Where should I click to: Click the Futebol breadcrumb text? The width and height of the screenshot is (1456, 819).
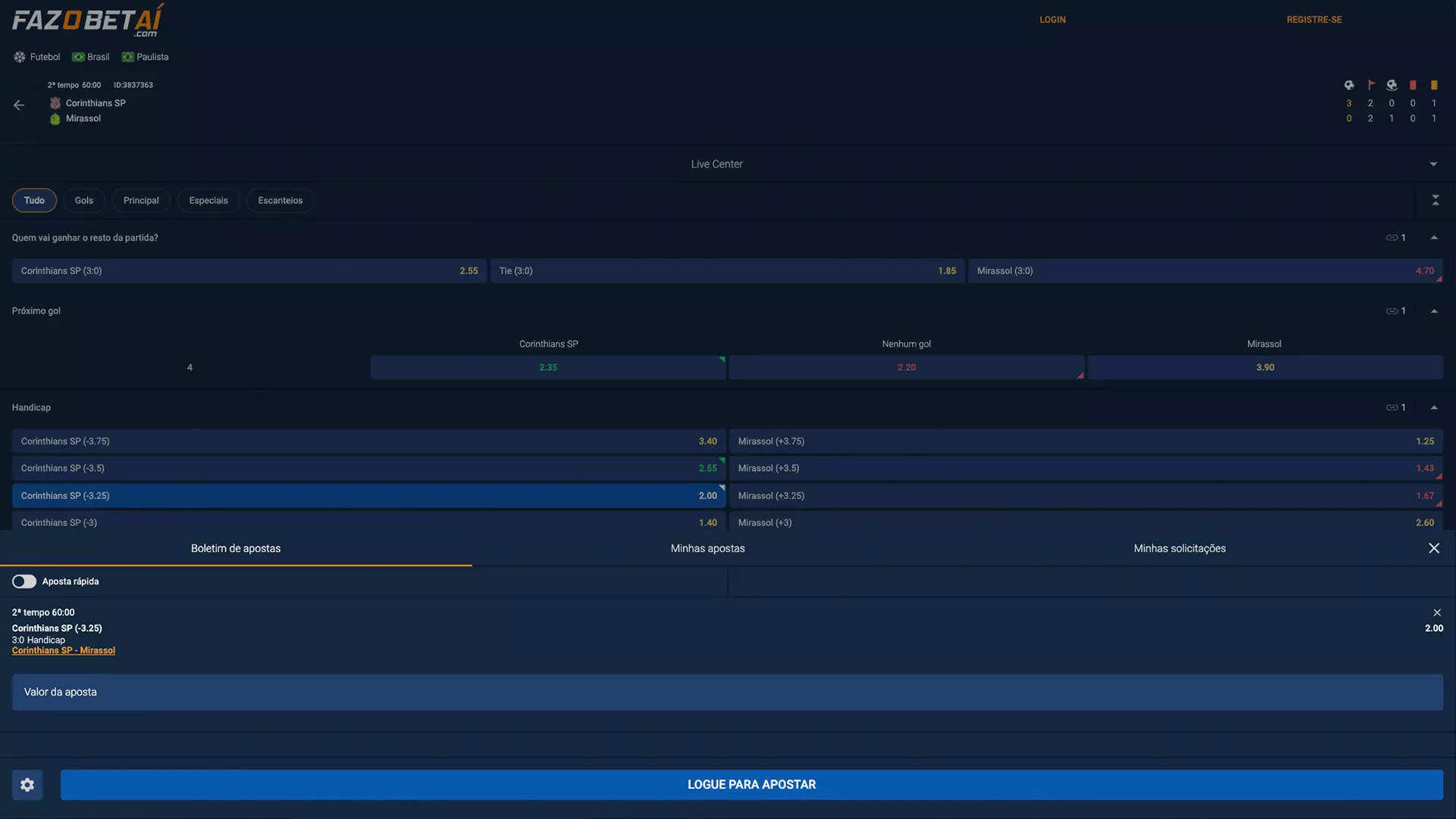coord(45,57)
